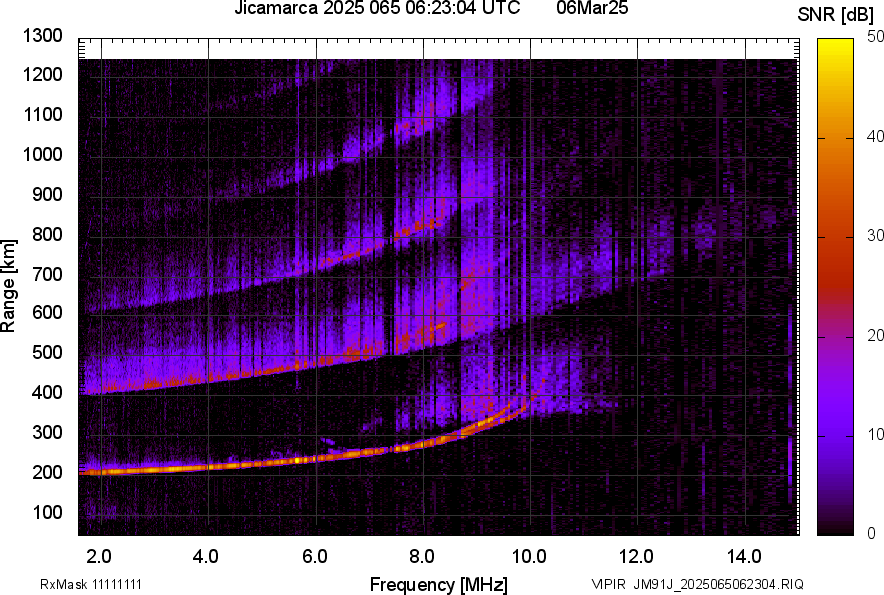Click the 'VIPIR' footer label
884x595 pixels.
tap(609, 584)
